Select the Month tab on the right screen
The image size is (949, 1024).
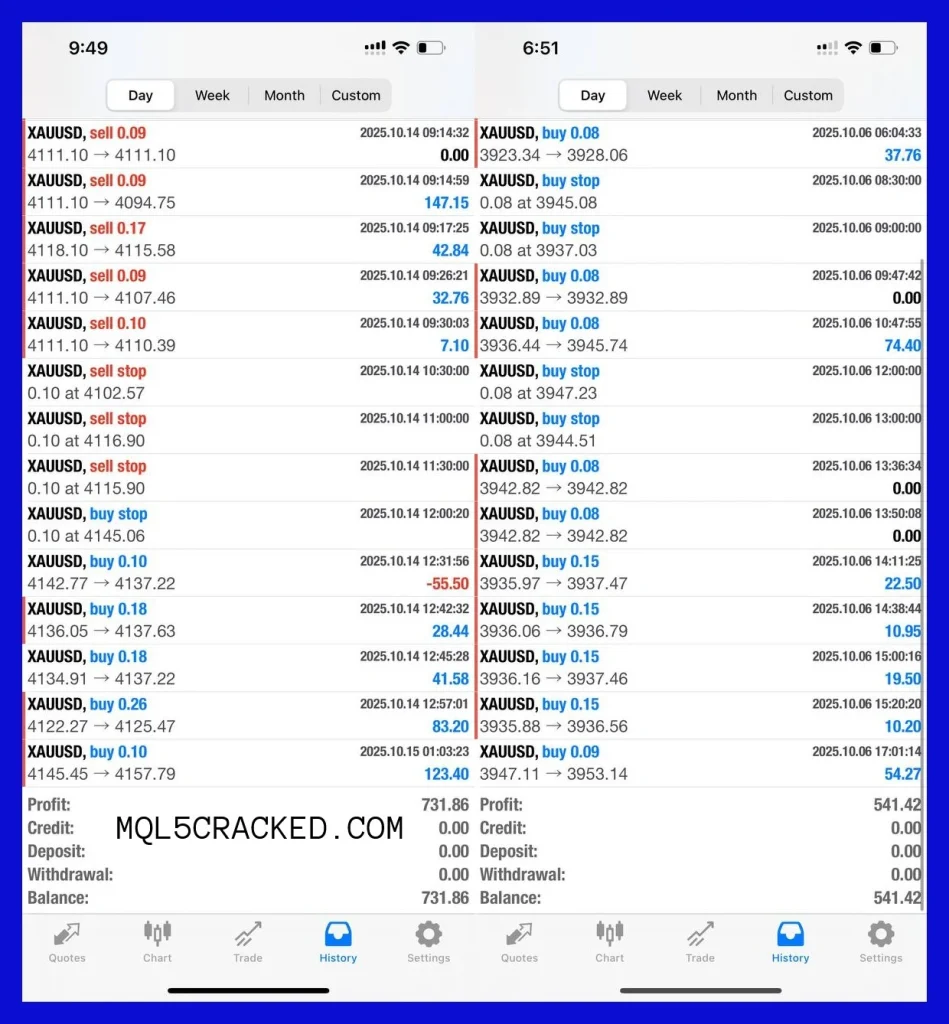(737, 95)
